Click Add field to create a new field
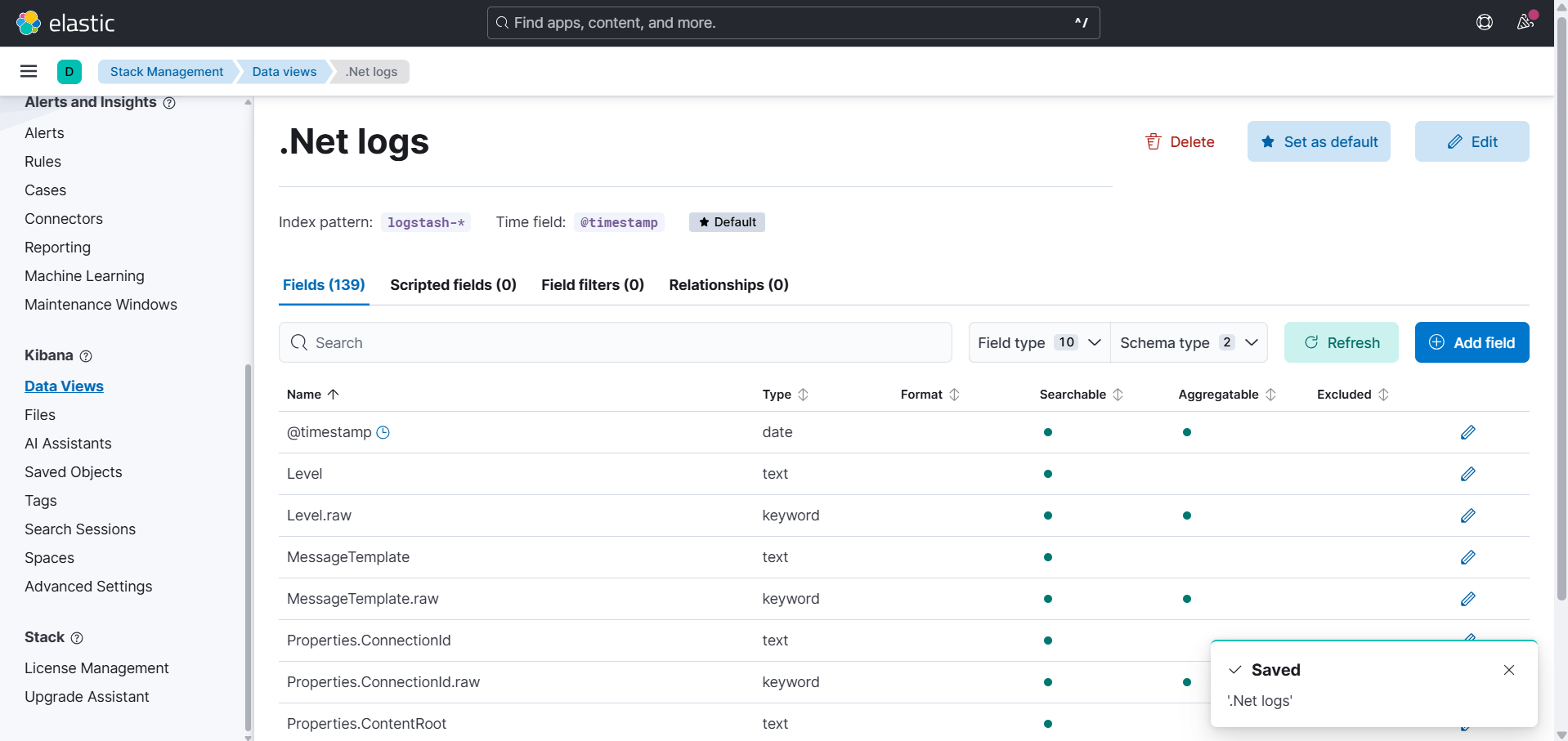Image resolution: width=1568 pixels, height=741 pixels. click(x=1472, y=342)
